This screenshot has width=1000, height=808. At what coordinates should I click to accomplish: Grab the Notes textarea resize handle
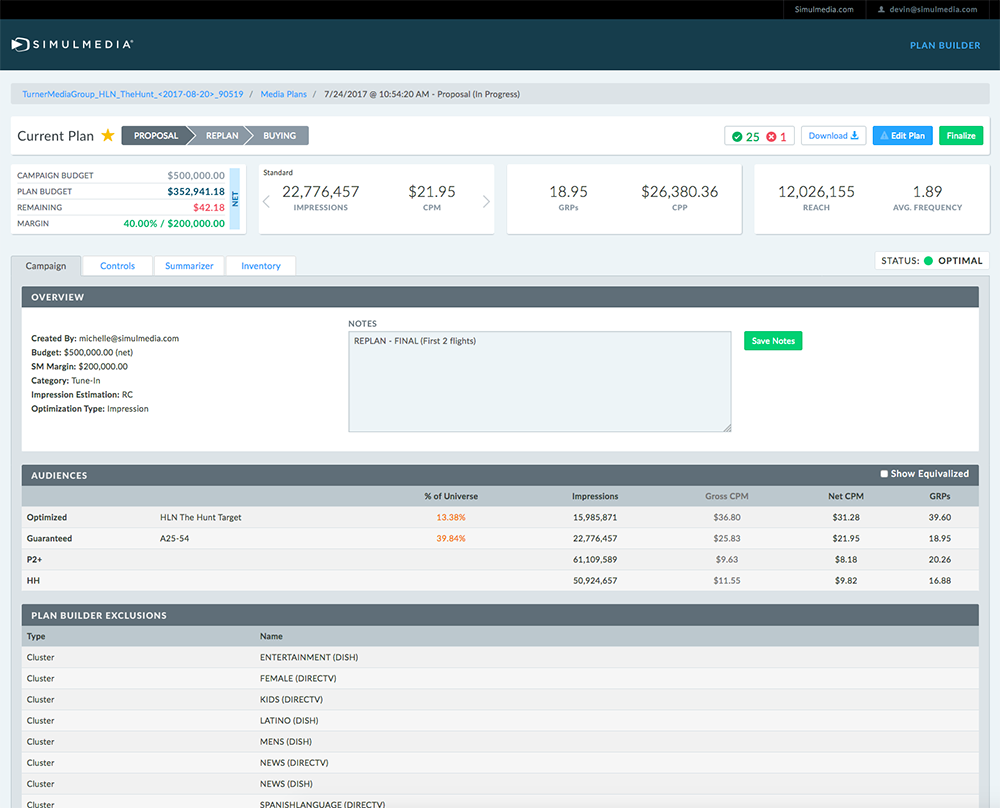tap(727, 428)
